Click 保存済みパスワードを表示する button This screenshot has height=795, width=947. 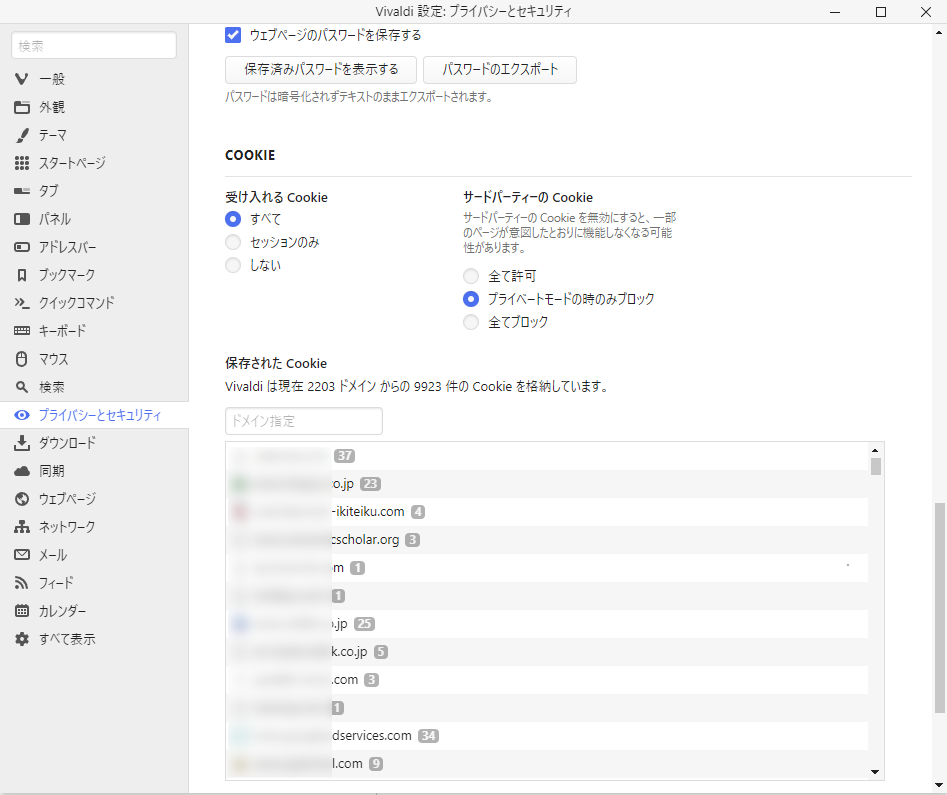321,69
